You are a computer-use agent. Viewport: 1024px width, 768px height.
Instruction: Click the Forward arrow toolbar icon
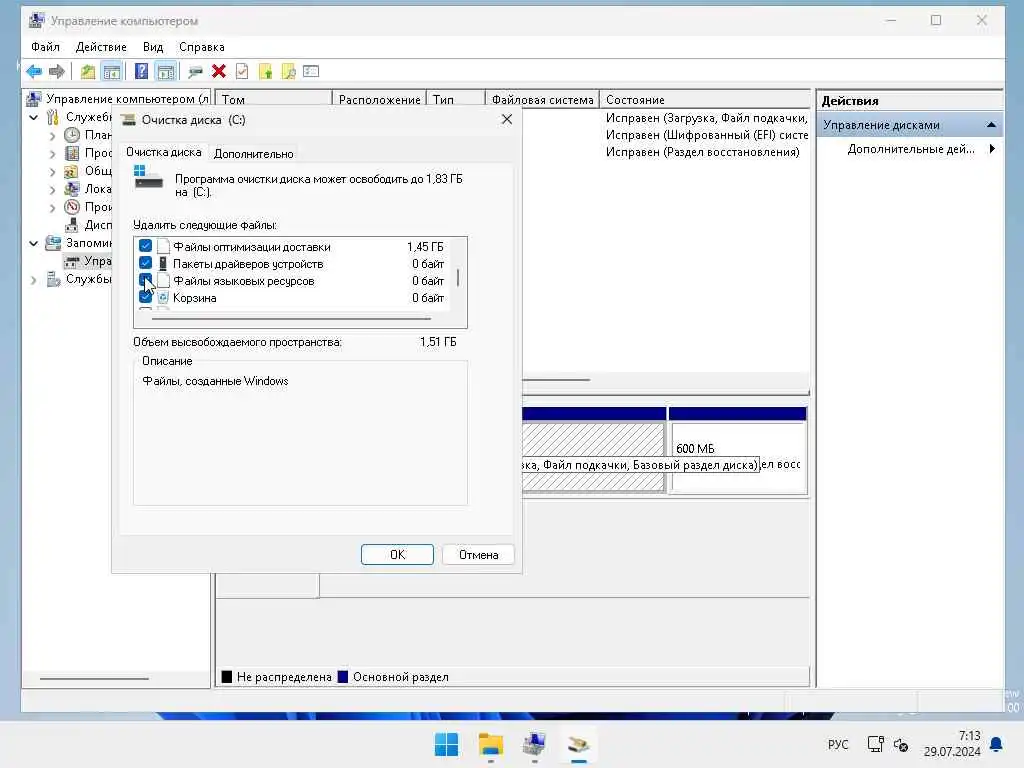[57, 71]
